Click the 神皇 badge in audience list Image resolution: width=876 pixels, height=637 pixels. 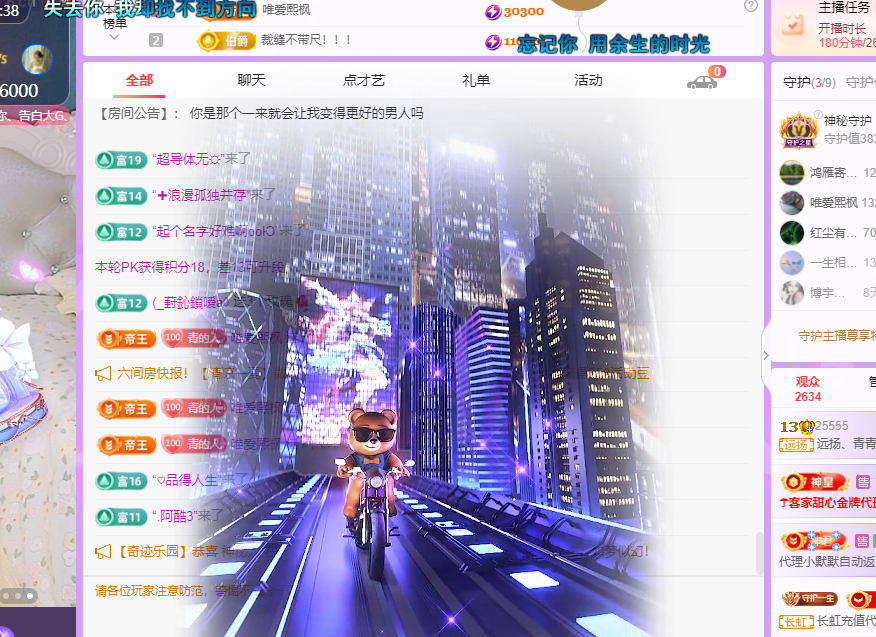(815, 482)
